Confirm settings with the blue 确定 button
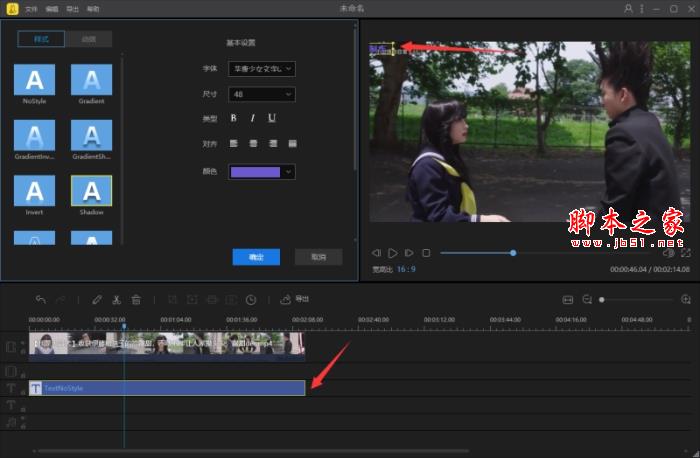700x458 pixels. pyautogui.click(x=256, y=257)
